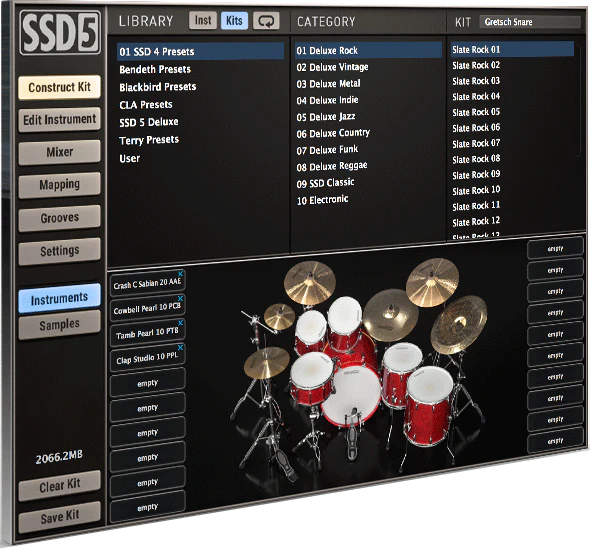Select 08 Deluxe Reggae category
Image resolution: width=590 pixels, height=549 pixels.
click(332, 166)
